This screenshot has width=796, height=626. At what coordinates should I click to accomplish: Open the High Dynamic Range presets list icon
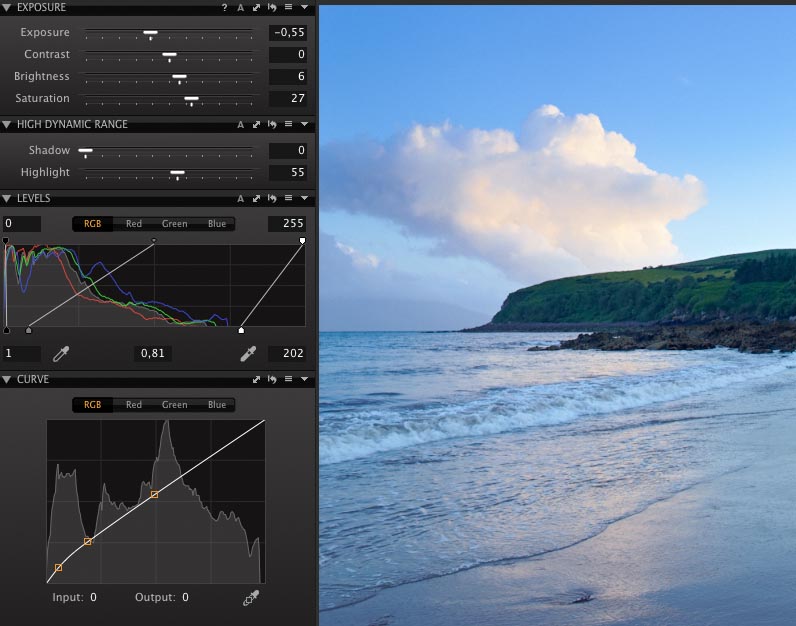point(288,124)
